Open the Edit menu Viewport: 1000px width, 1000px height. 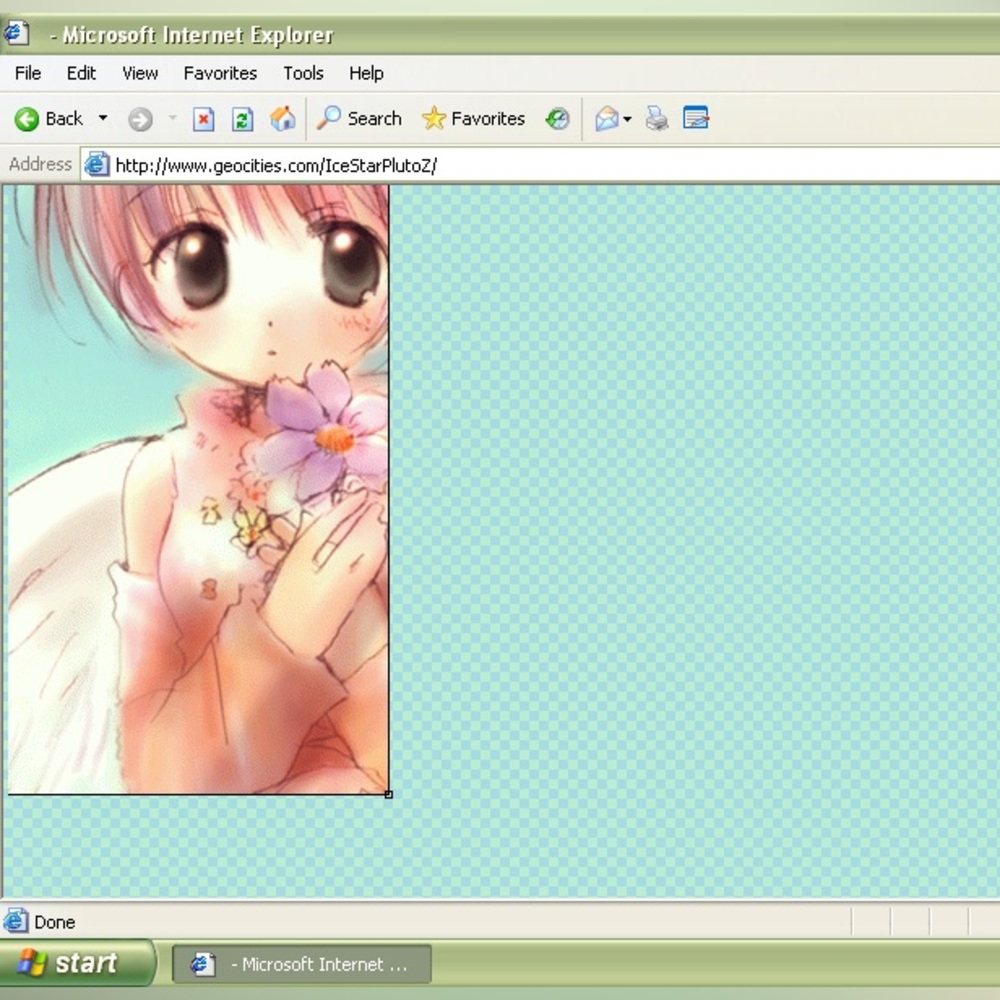pyautogui.click(x=82, y=73)
